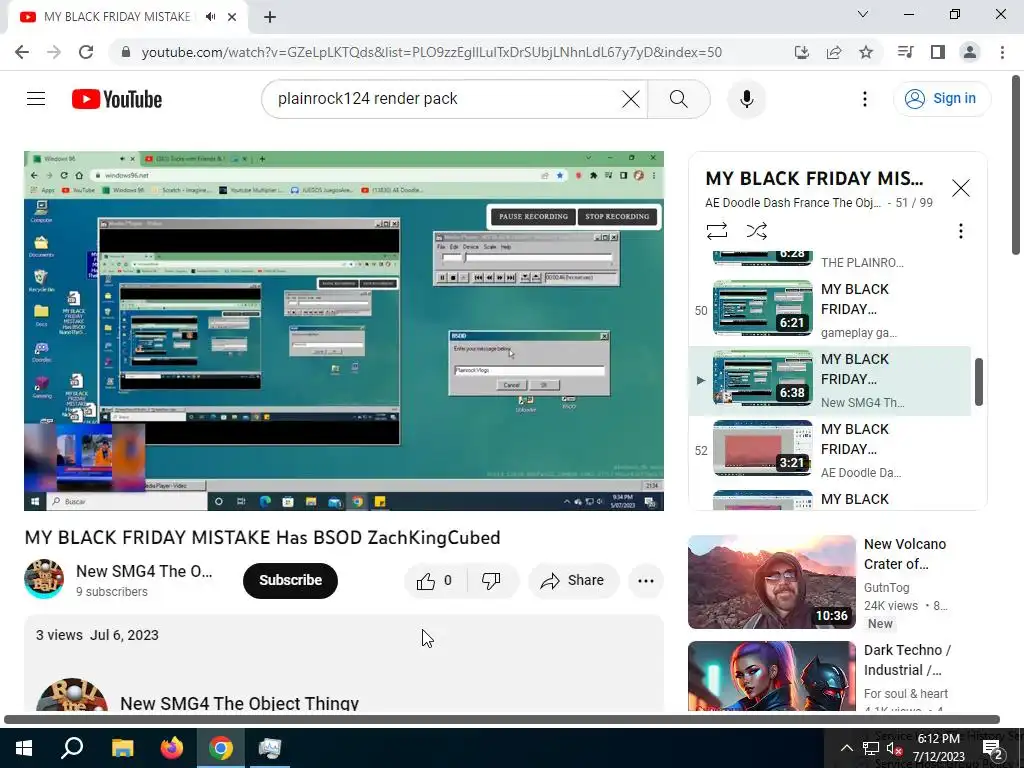This screenshot has height=768, width=1024.
Task: Bookmark this tab with star
Action: pyautogui.click(x=866, y=52)
